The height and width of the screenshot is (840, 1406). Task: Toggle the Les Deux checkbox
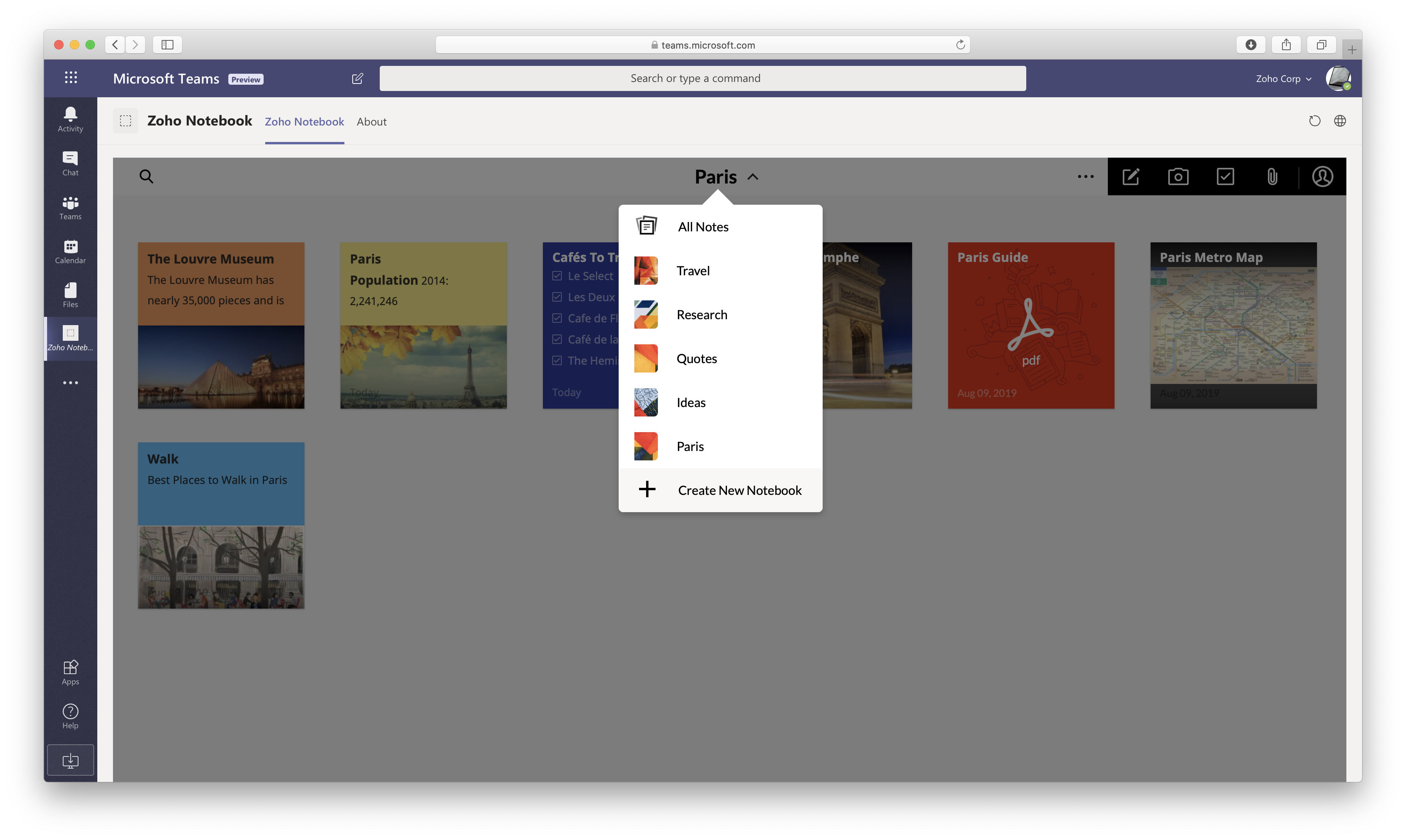coord(557,297)
